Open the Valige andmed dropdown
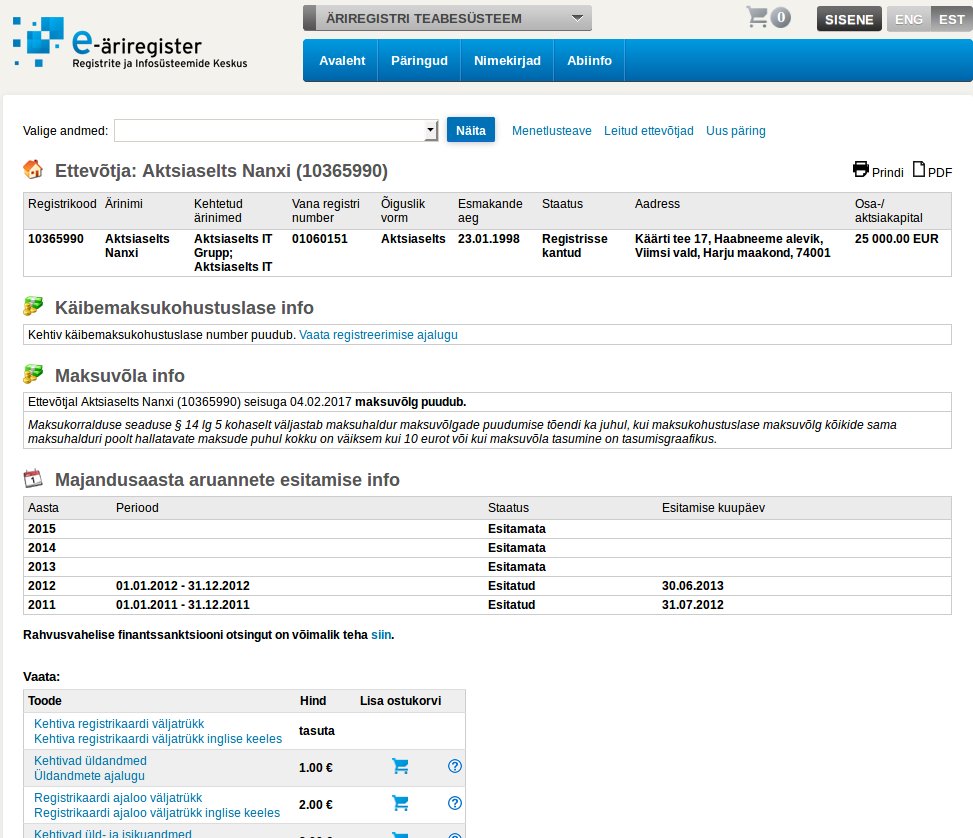This screenshot has height=838, width=973. pyautogui.click(x=277, y=130)
